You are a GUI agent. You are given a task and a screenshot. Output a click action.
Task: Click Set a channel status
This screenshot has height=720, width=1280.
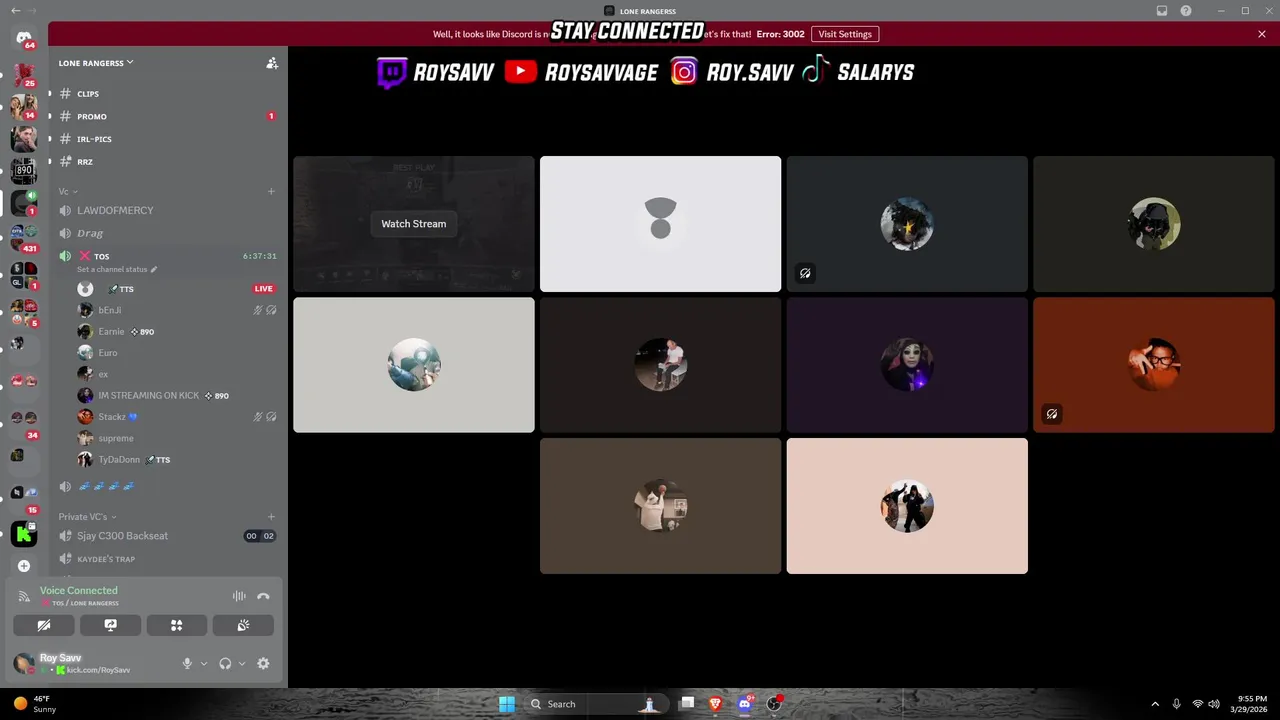[113, 270]
